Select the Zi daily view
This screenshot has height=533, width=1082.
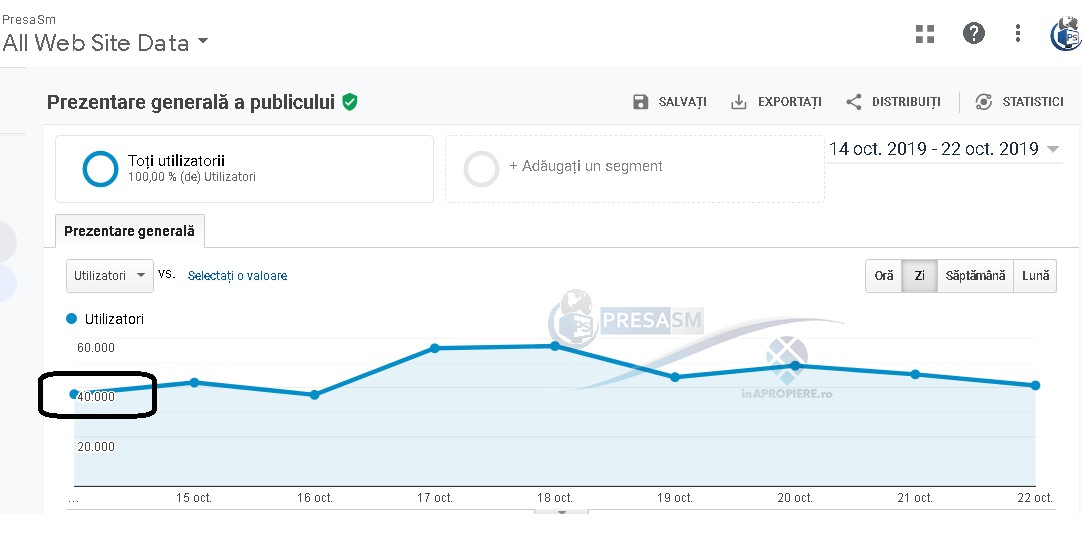(920, 276)
